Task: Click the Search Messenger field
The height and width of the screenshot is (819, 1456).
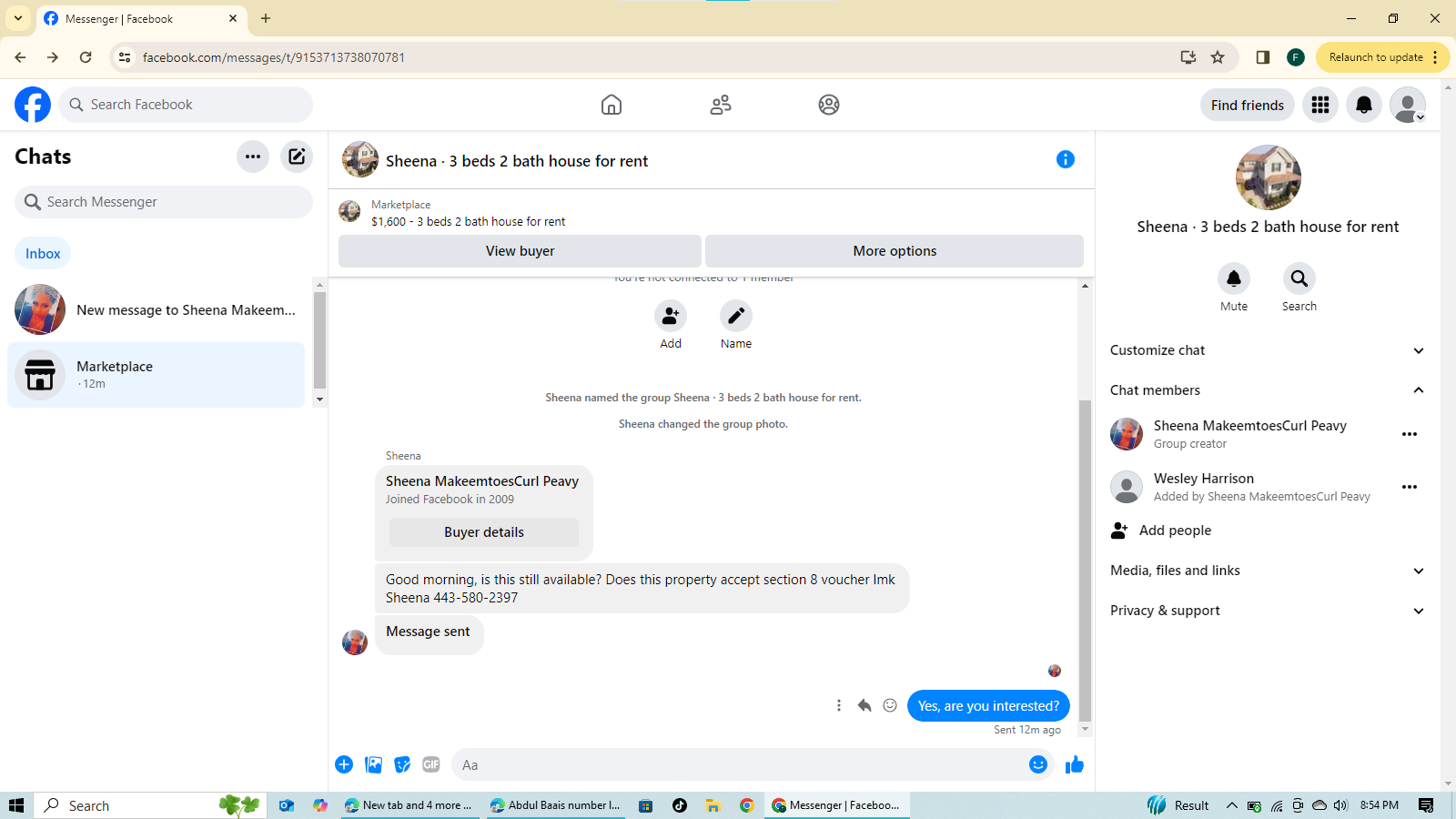Action: (x=164, y=202)
